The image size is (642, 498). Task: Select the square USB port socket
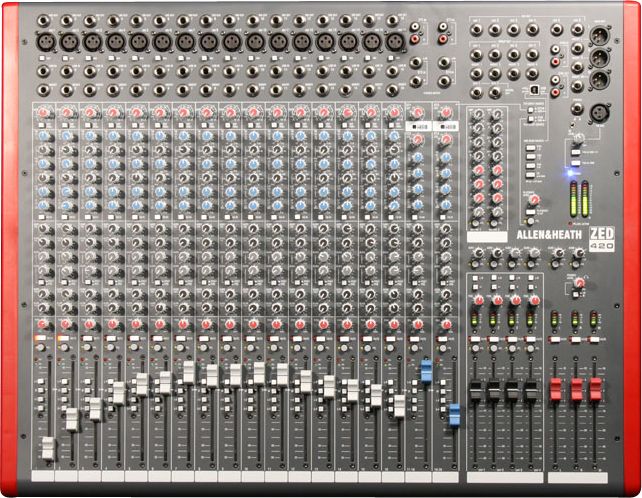coord(534,88)
